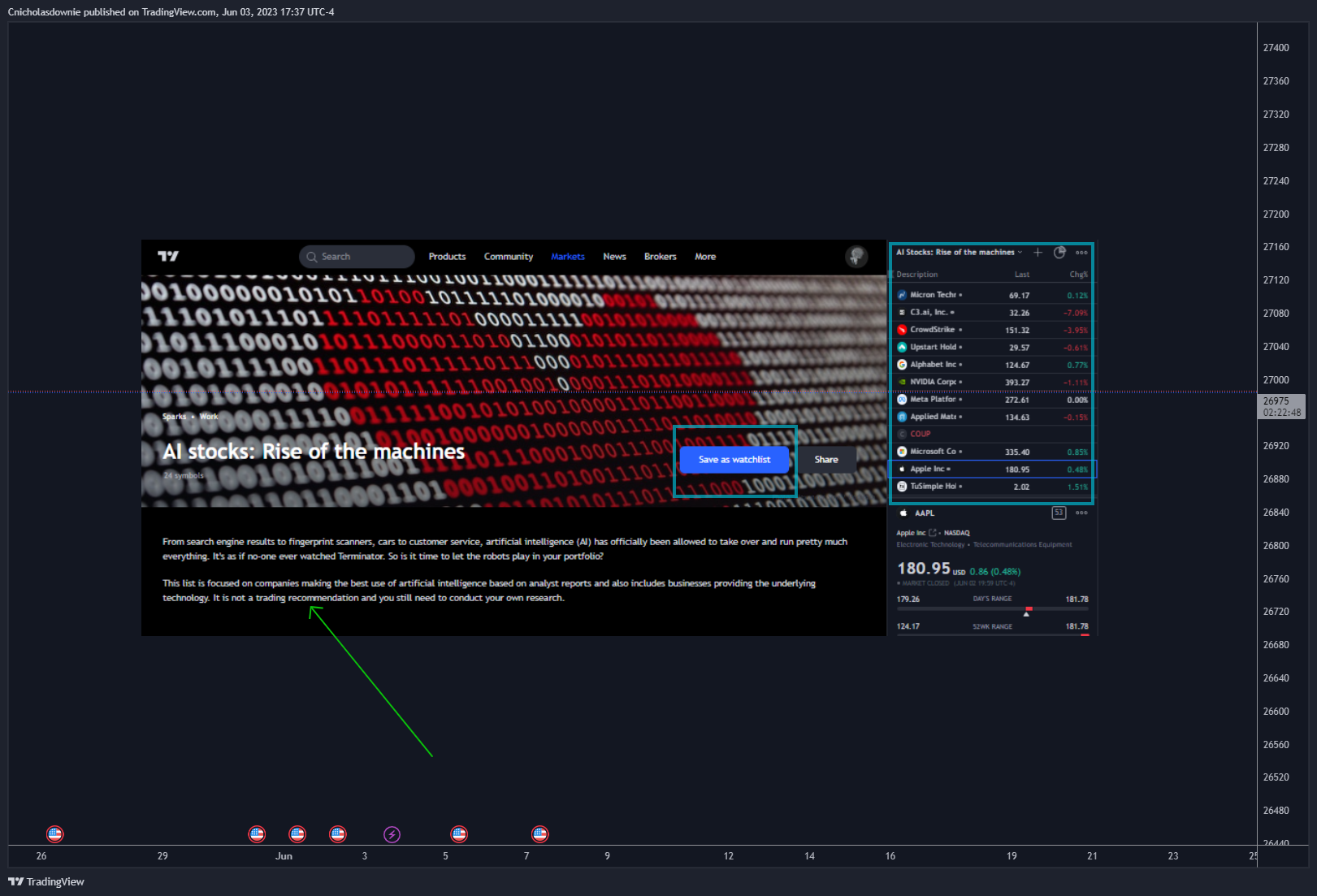Viewport: 1317px width, 896px height.
Task: Click the NVIDIA logo icon in watchlist
Action: 902,382
